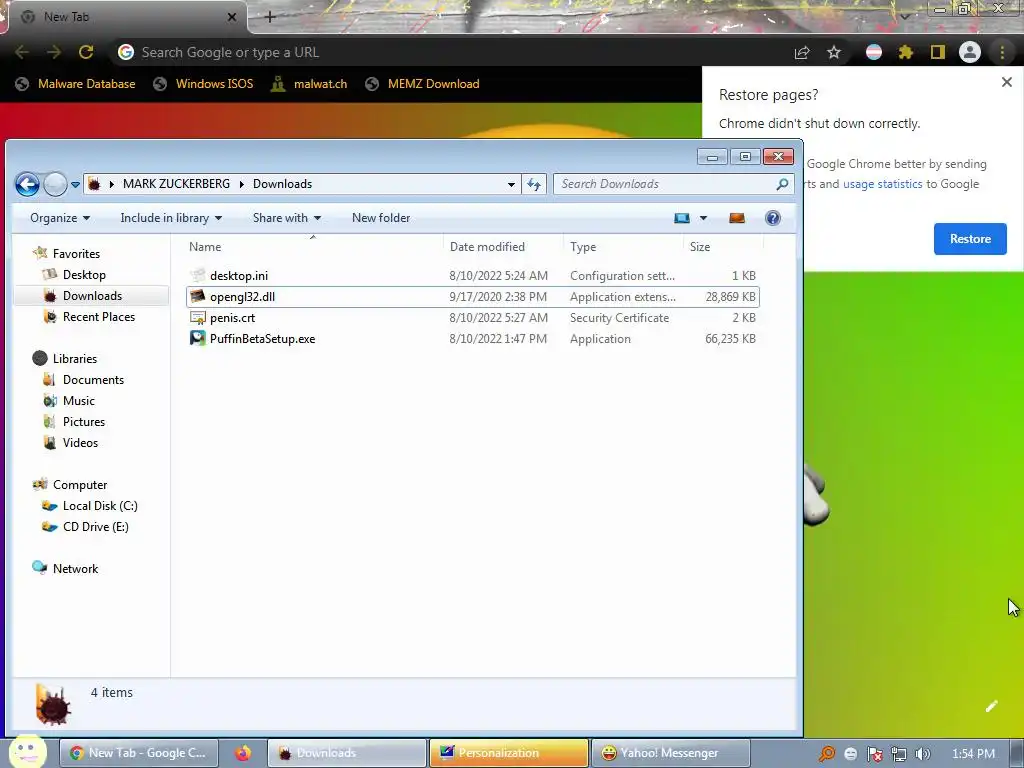Screen dimensions: 1024x768
Task: Click the refresh button beside the address bar
Action: tap(534, 184)
